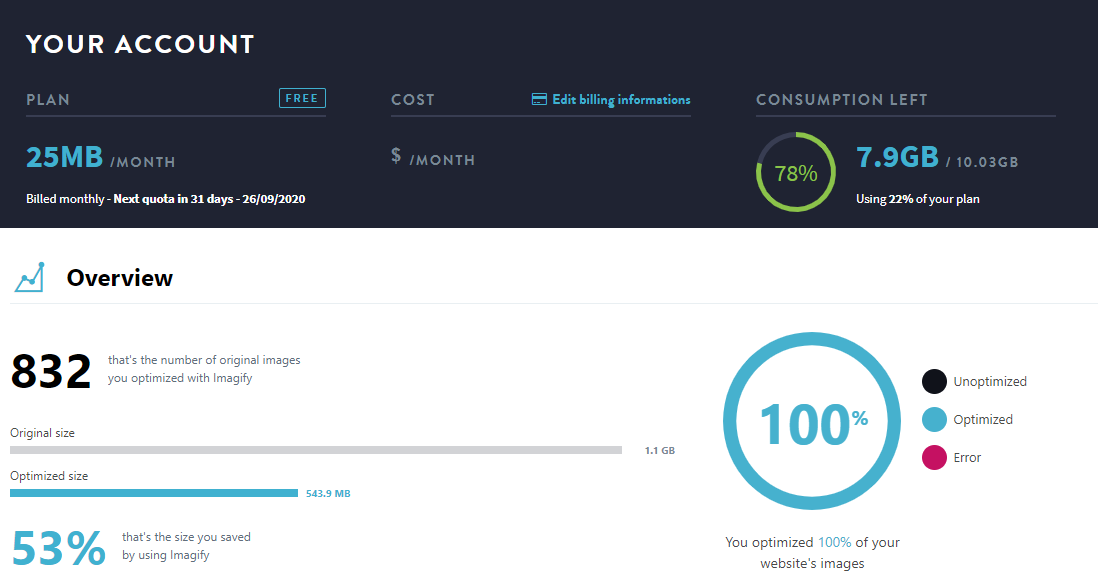Click 'You optimized 100% of your website's images'
1098x586 pixels.
pyautogui.click(x=812, y=552)
